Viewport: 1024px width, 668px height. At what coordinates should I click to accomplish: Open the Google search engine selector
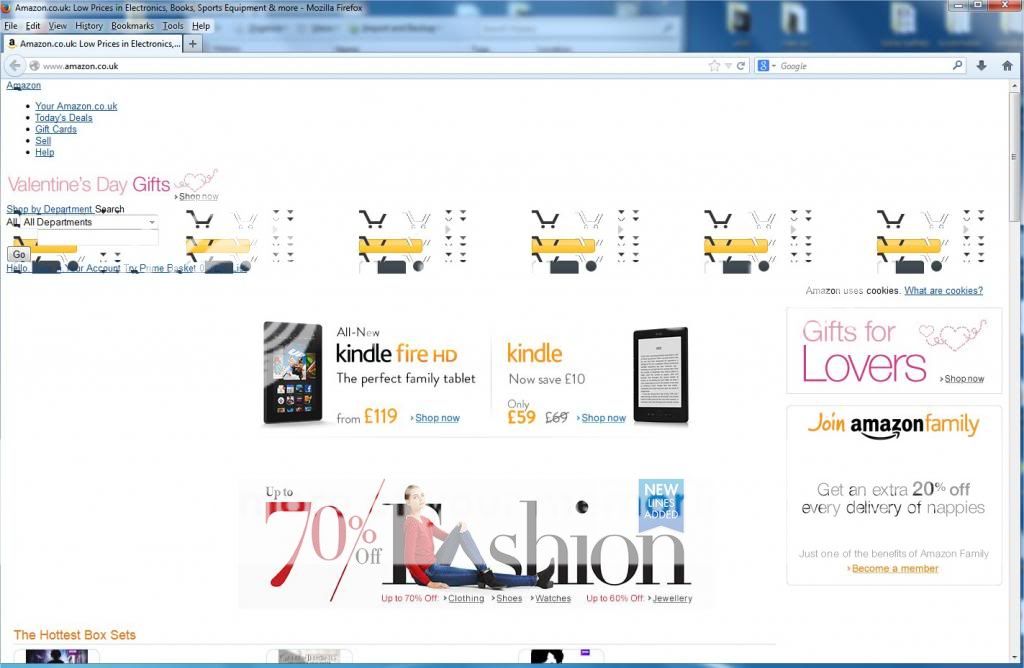(x=766, y=66)
